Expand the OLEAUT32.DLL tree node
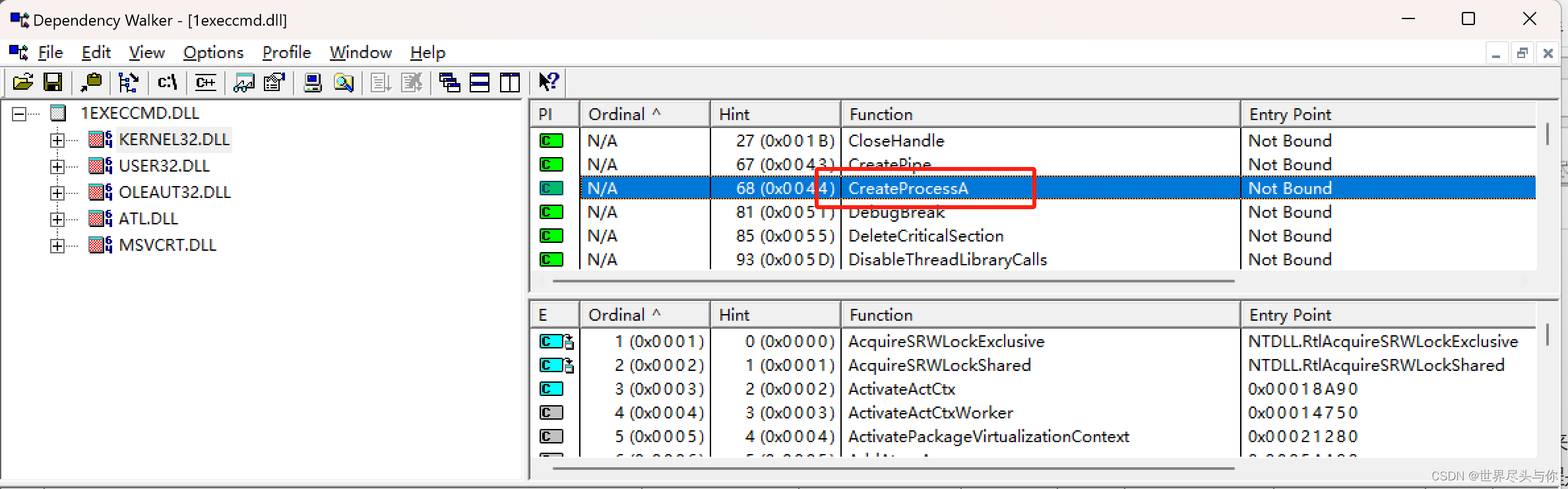The image size is (1568, 489). pos(57,193)
